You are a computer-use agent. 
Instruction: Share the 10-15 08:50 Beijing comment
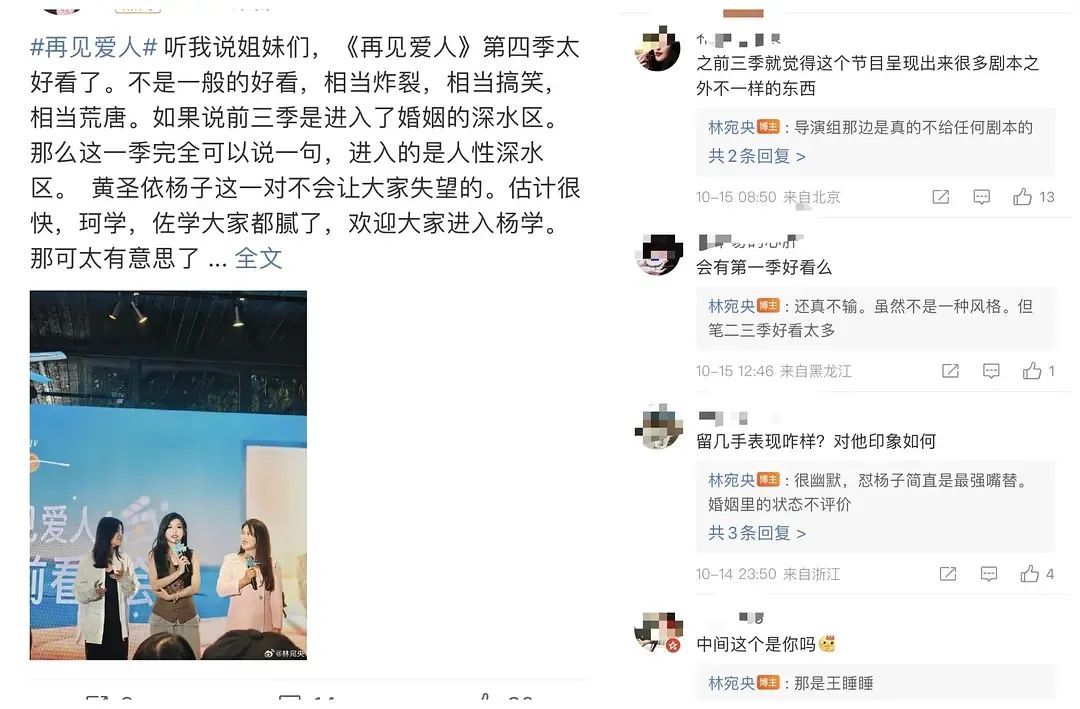click(941, 197)
